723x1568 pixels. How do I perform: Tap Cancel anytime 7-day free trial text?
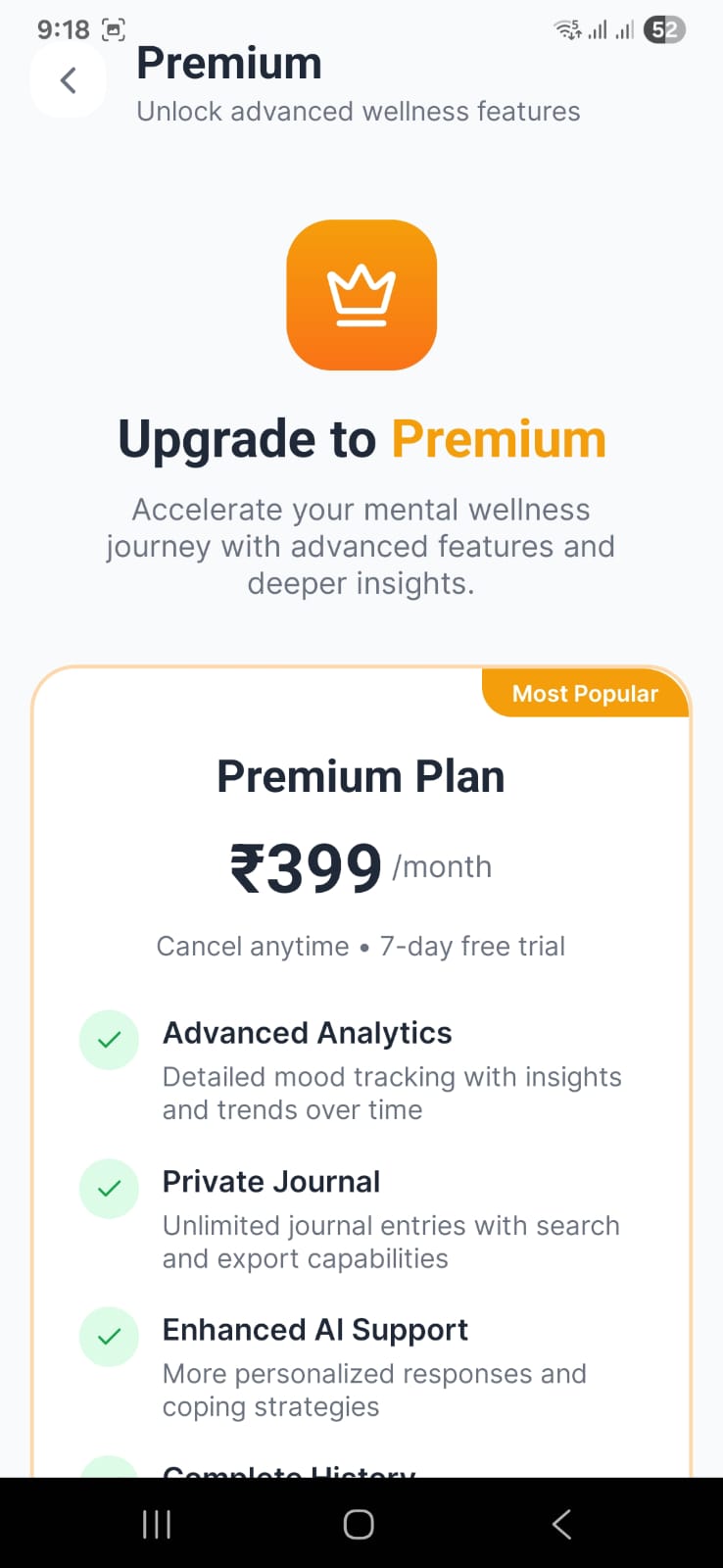[x=361, y=946]
